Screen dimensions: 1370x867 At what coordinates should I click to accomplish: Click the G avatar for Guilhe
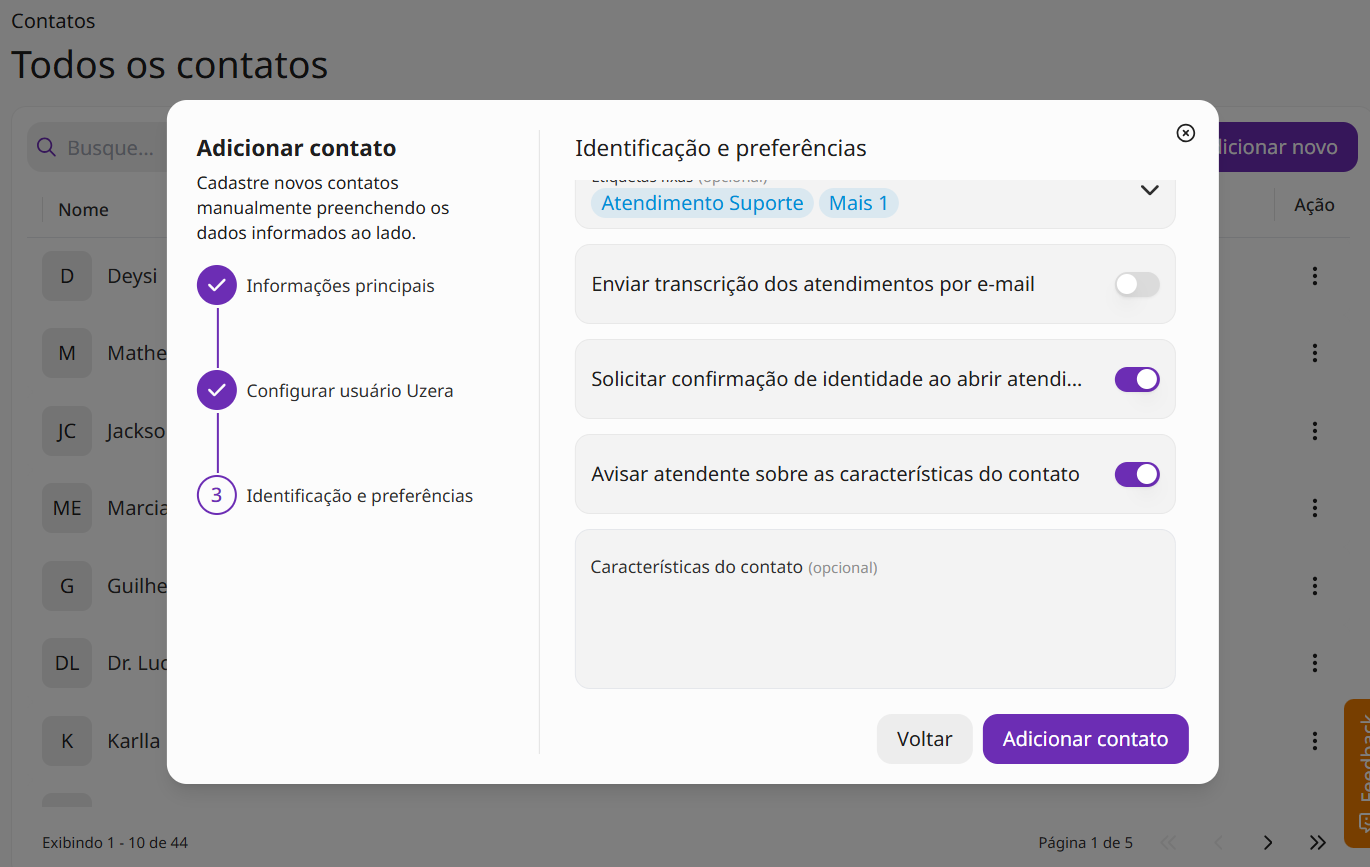click(x=67, y=586)
